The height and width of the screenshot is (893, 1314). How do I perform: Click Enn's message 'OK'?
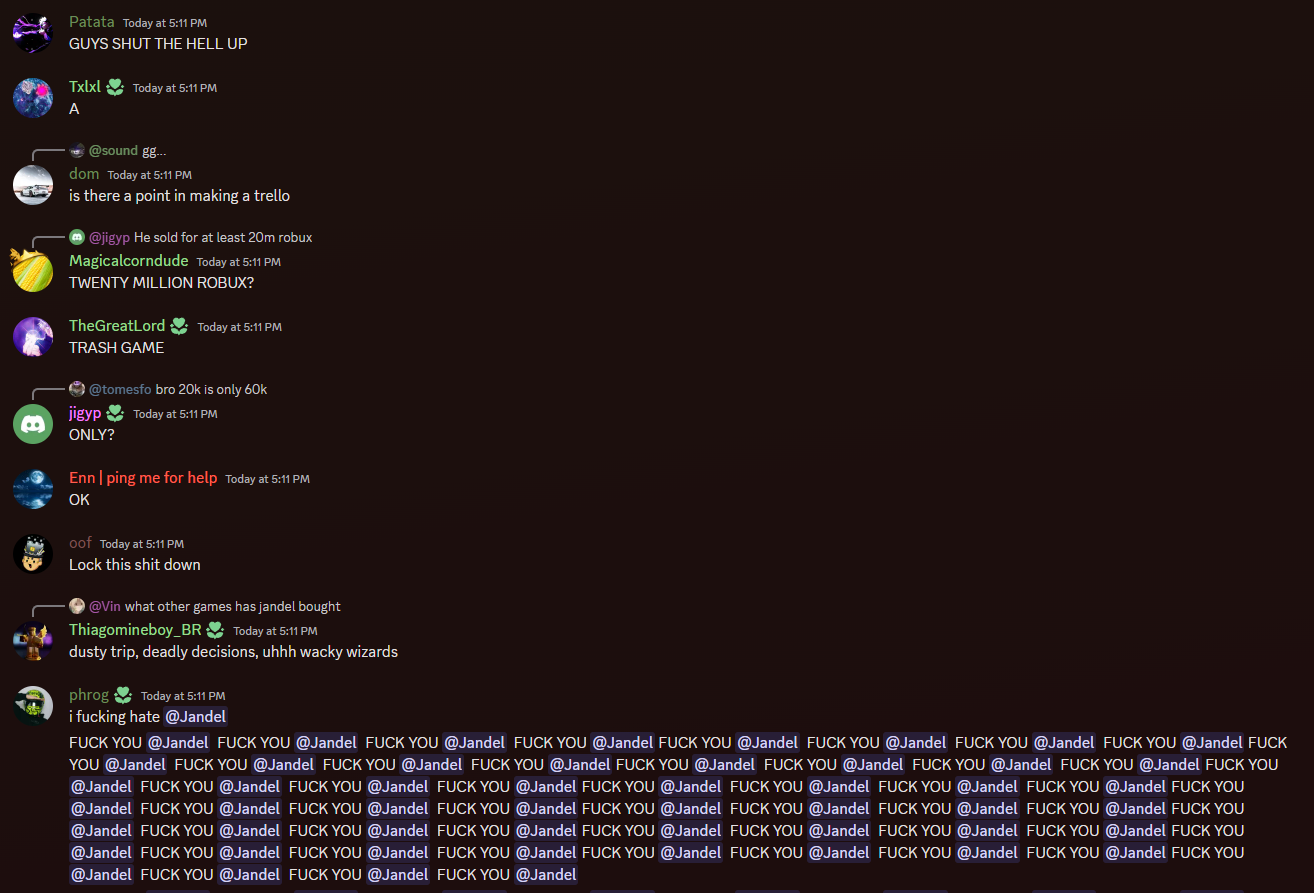pos(79,500)
